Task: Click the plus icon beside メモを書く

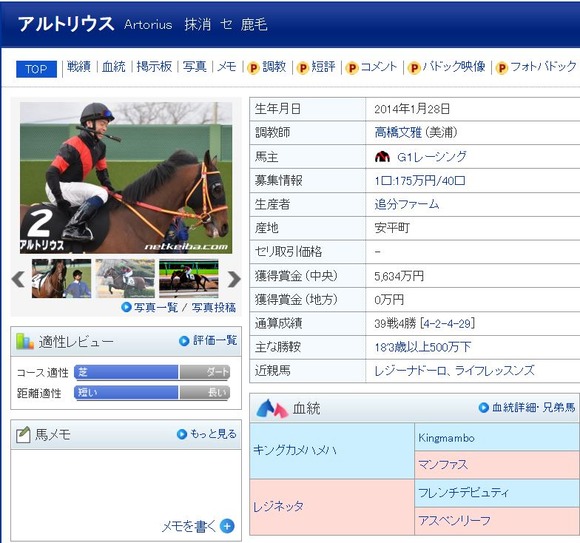Action: coord(227,526)
